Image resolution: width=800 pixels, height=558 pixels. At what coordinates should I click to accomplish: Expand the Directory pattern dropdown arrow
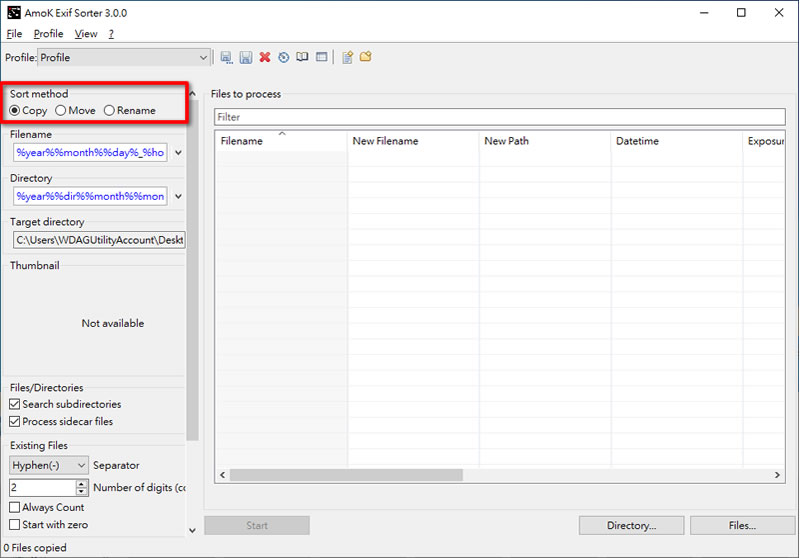click(179, 196)
